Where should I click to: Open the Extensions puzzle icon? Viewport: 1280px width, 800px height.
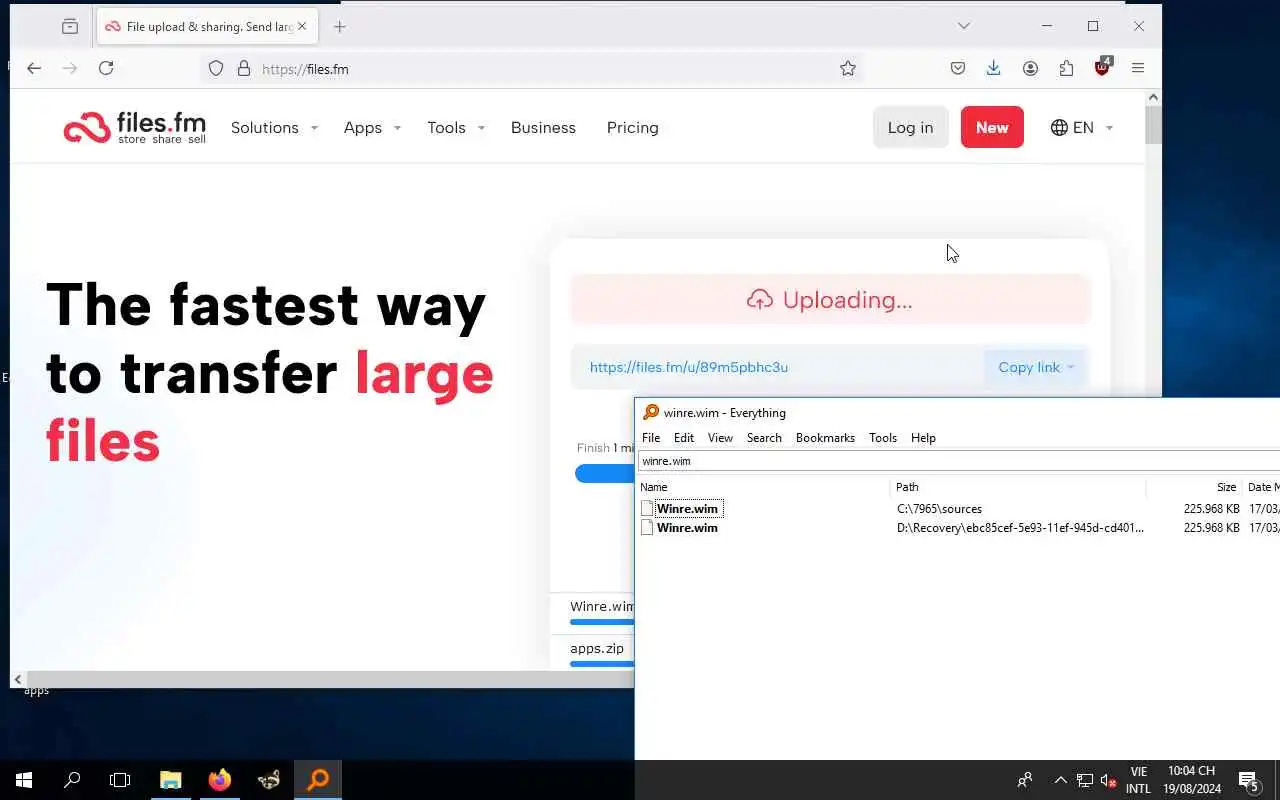pyautogui.click(x=1066, y=68)
